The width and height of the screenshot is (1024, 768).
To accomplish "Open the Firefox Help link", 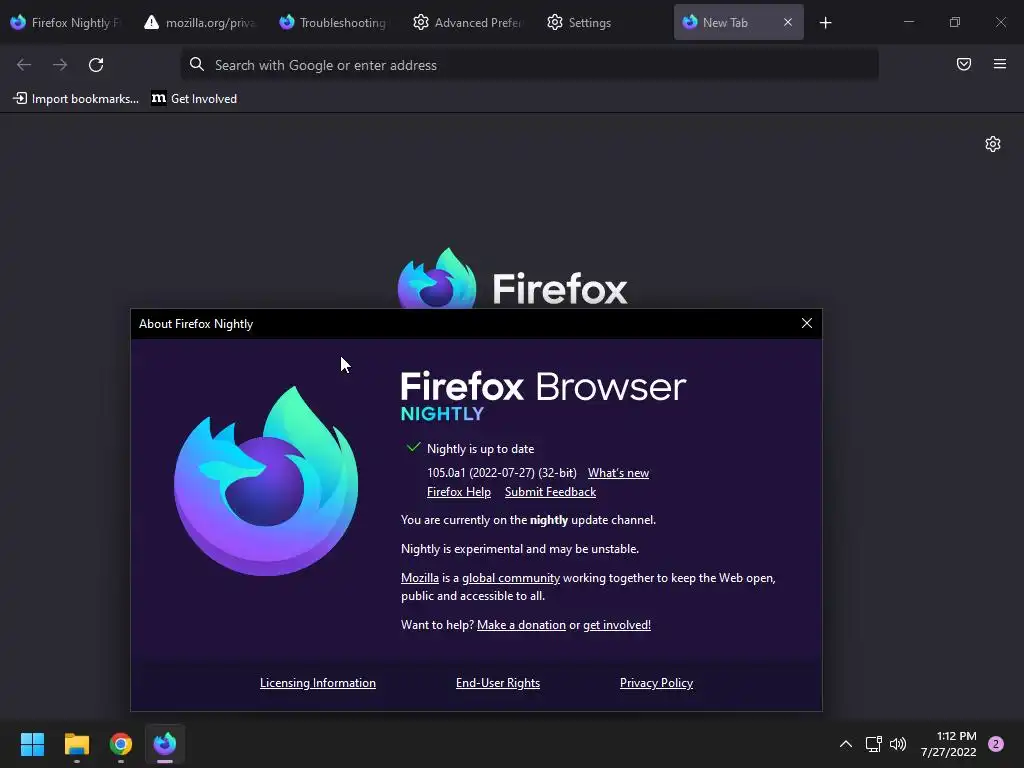I will click(x=458, y=492).
